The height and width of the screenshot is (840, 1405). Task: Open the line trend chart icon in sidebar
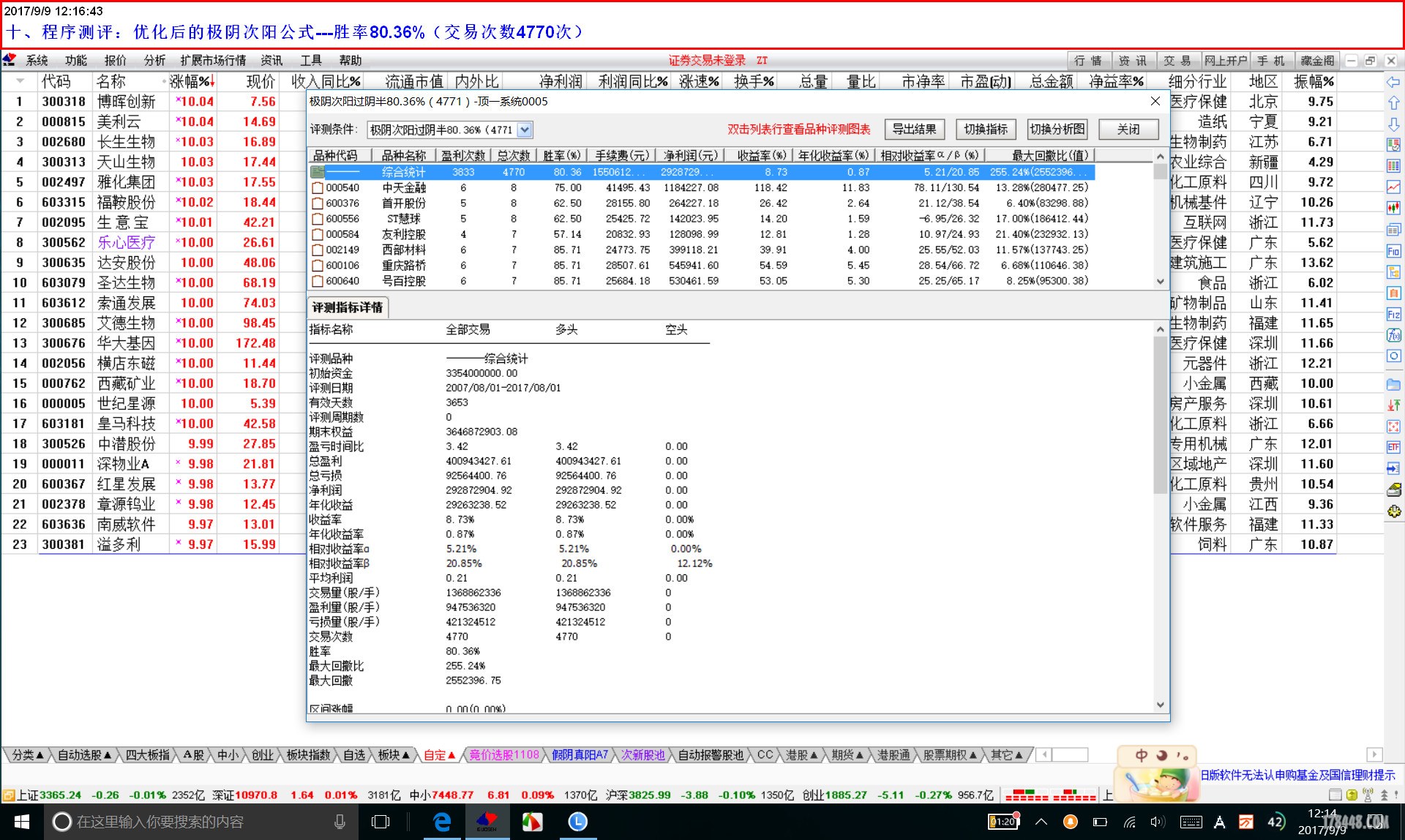click(x=1393, y=187)
